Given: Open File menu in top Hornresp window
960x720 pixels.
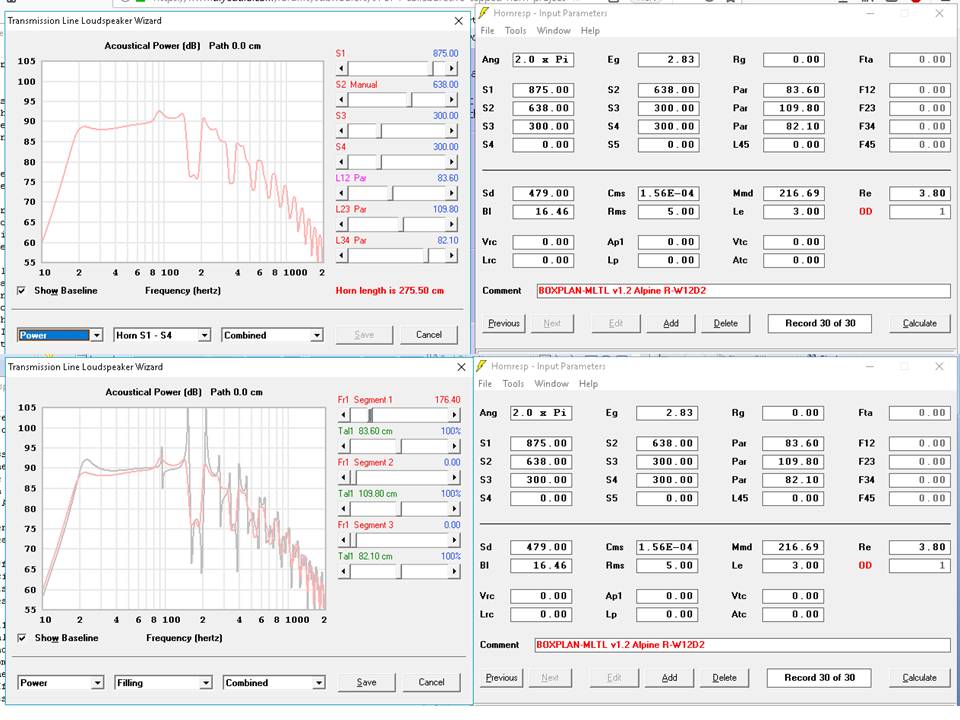Looking at the screenshot, I should 487,31.
